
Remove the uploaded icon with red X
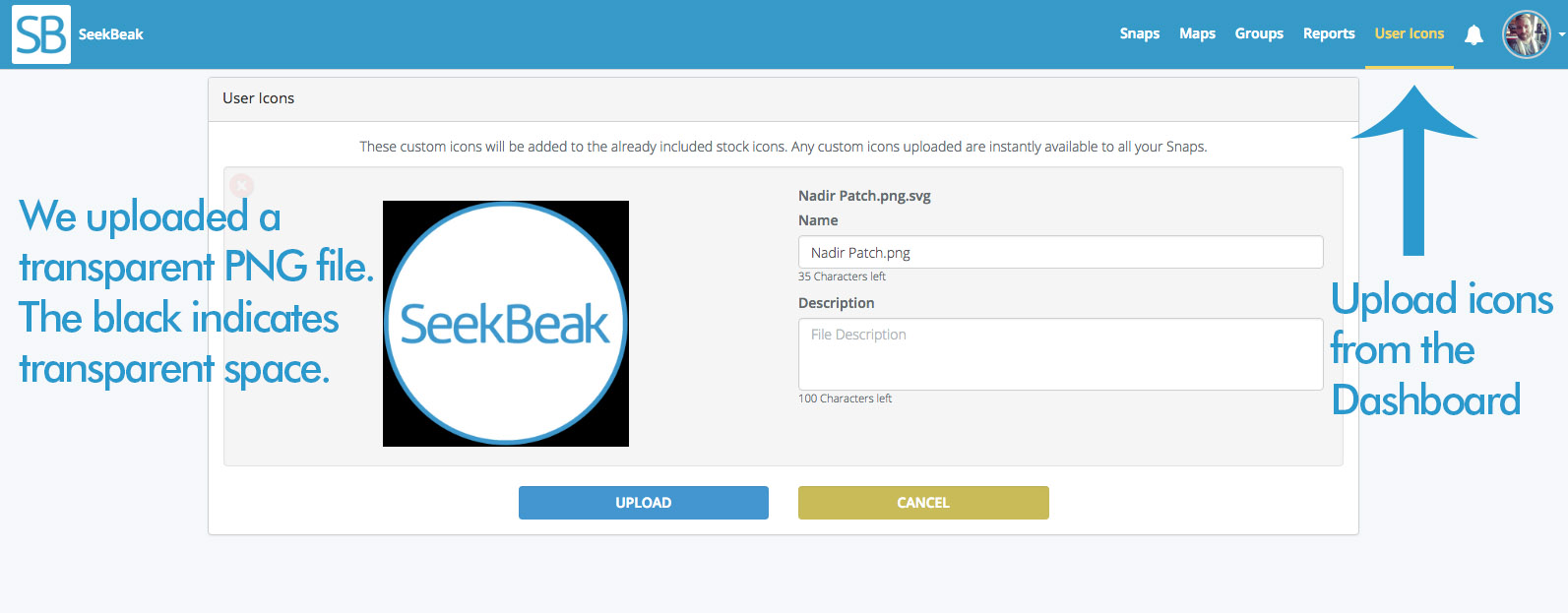coord(242,185)
